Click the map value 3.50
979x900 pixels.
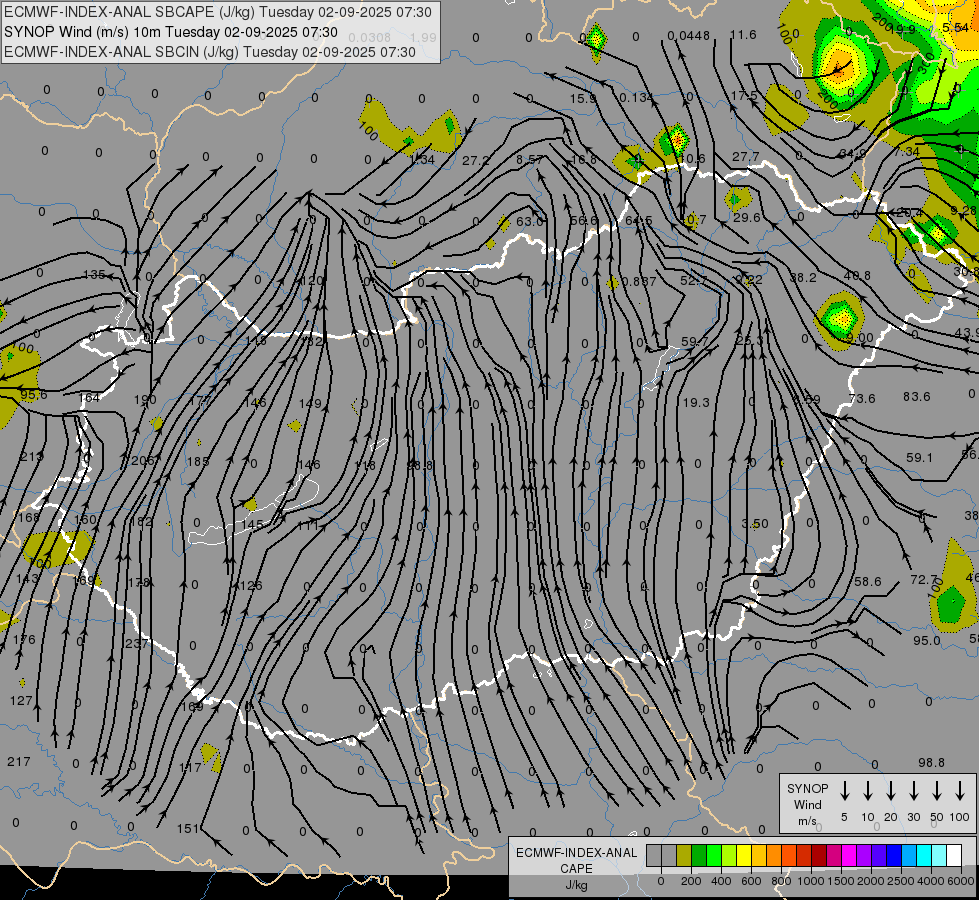click(755, 523)
